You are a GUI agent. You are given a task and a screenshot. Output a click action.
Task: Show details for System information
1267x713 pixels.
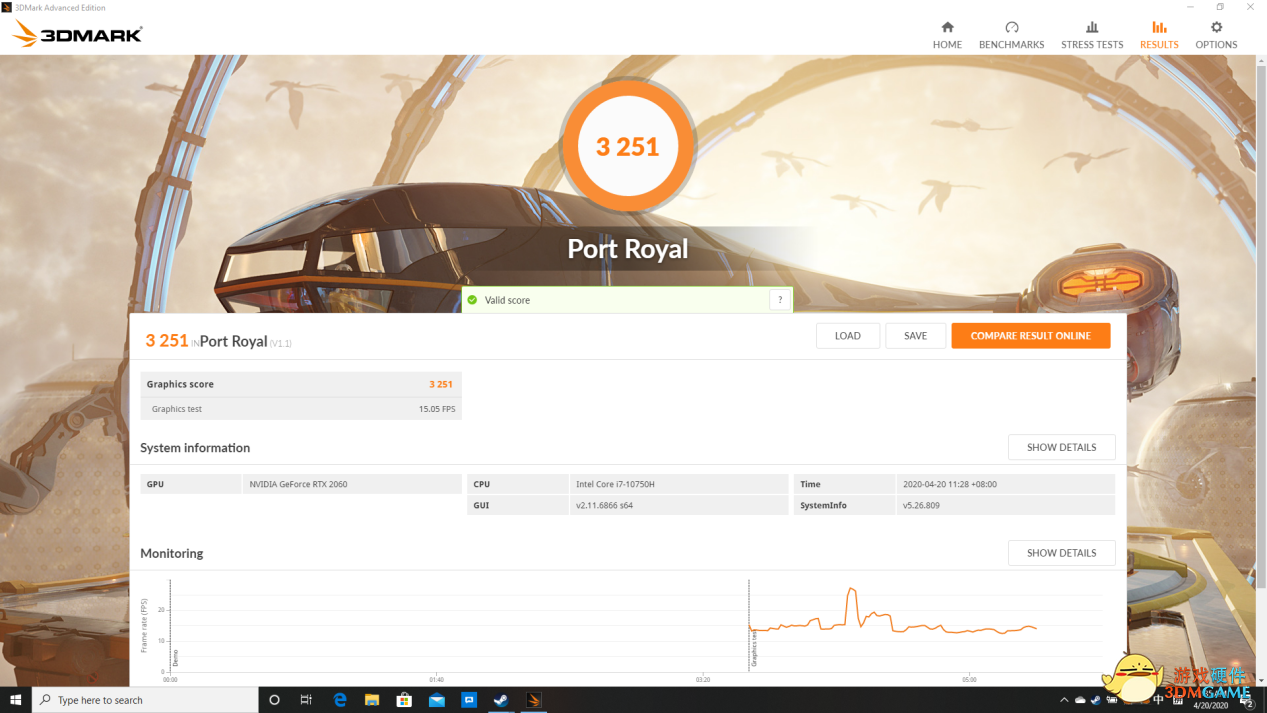click(x=1061, y=447)
